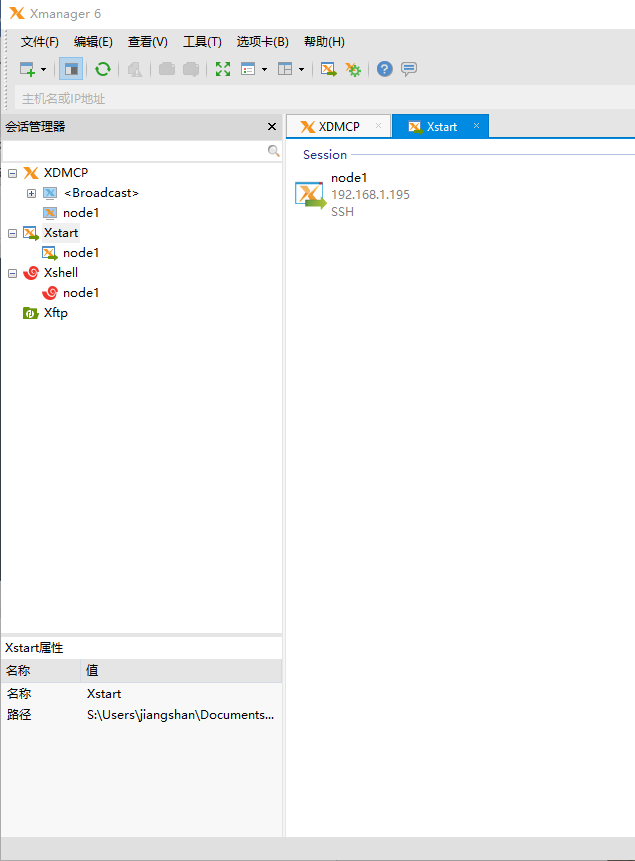The width and height of the screenshot is (635, 861).
Task: Select node1 under Xshell
Action: [81, 293]
